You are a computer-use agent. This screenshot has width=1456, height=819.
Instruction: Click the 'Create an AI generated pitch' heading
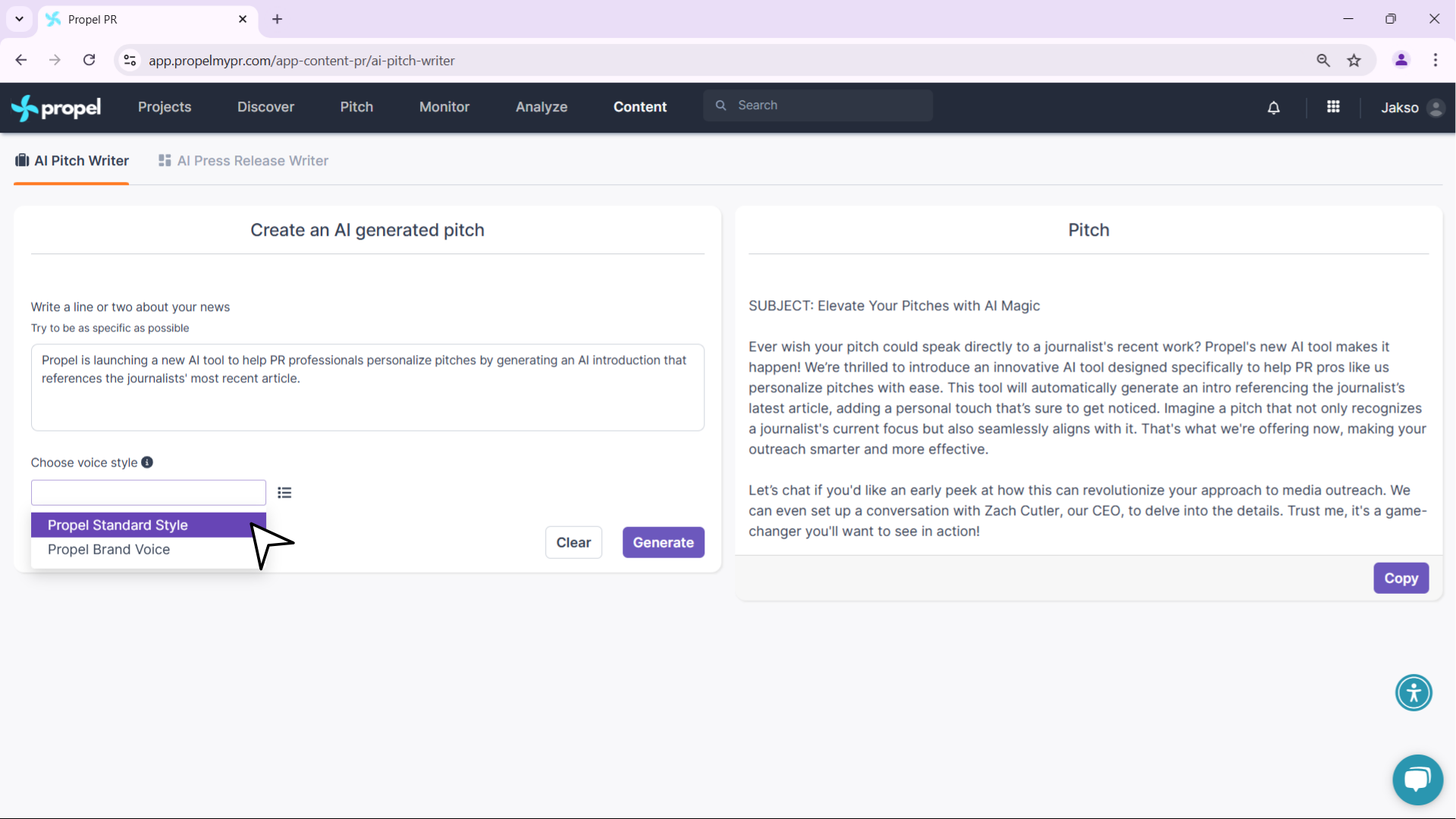367,230
